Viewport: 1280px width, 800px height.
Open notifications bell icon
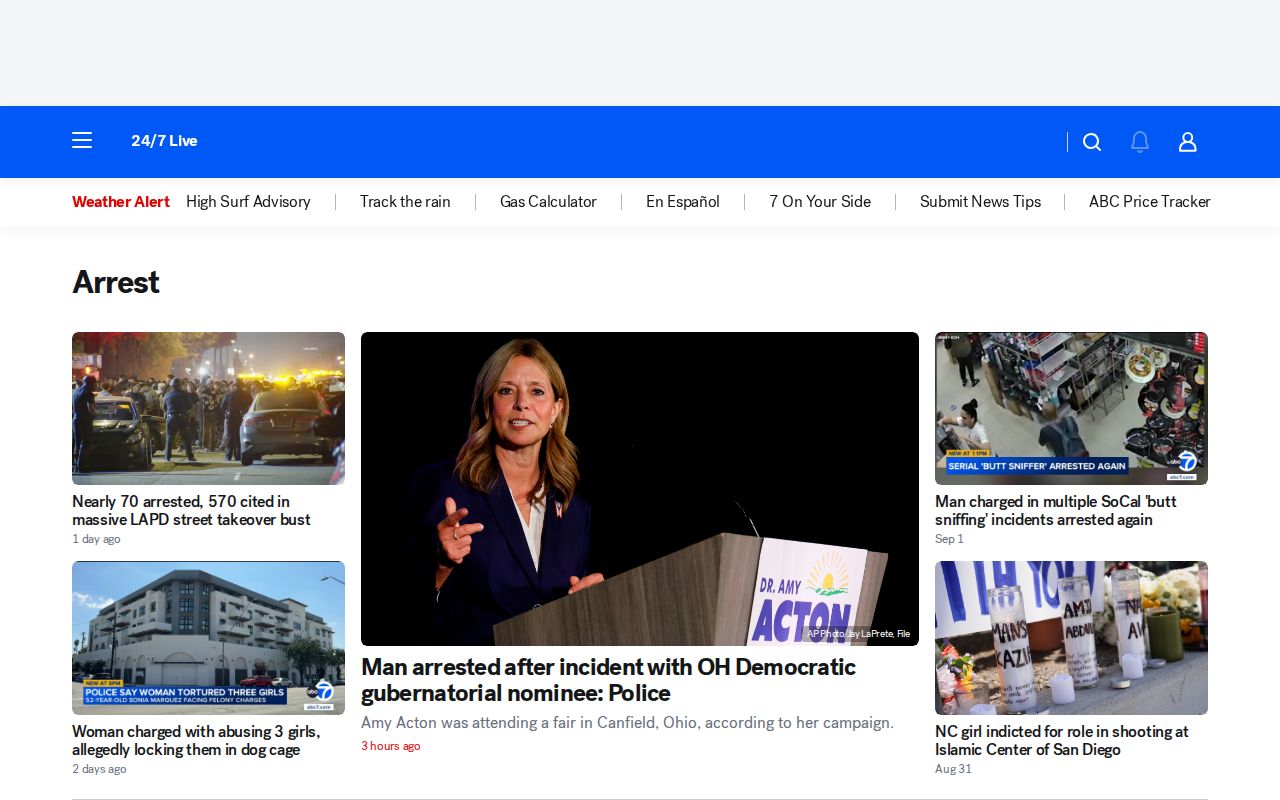[x=1140, y=142]
